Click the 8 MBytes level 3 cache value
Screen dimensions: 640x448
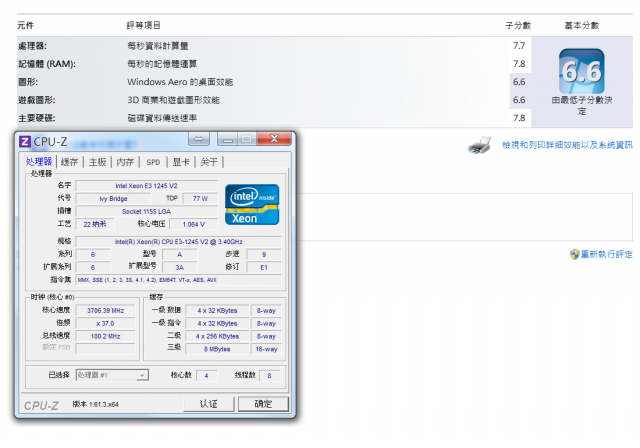click(x=217, y=349)
